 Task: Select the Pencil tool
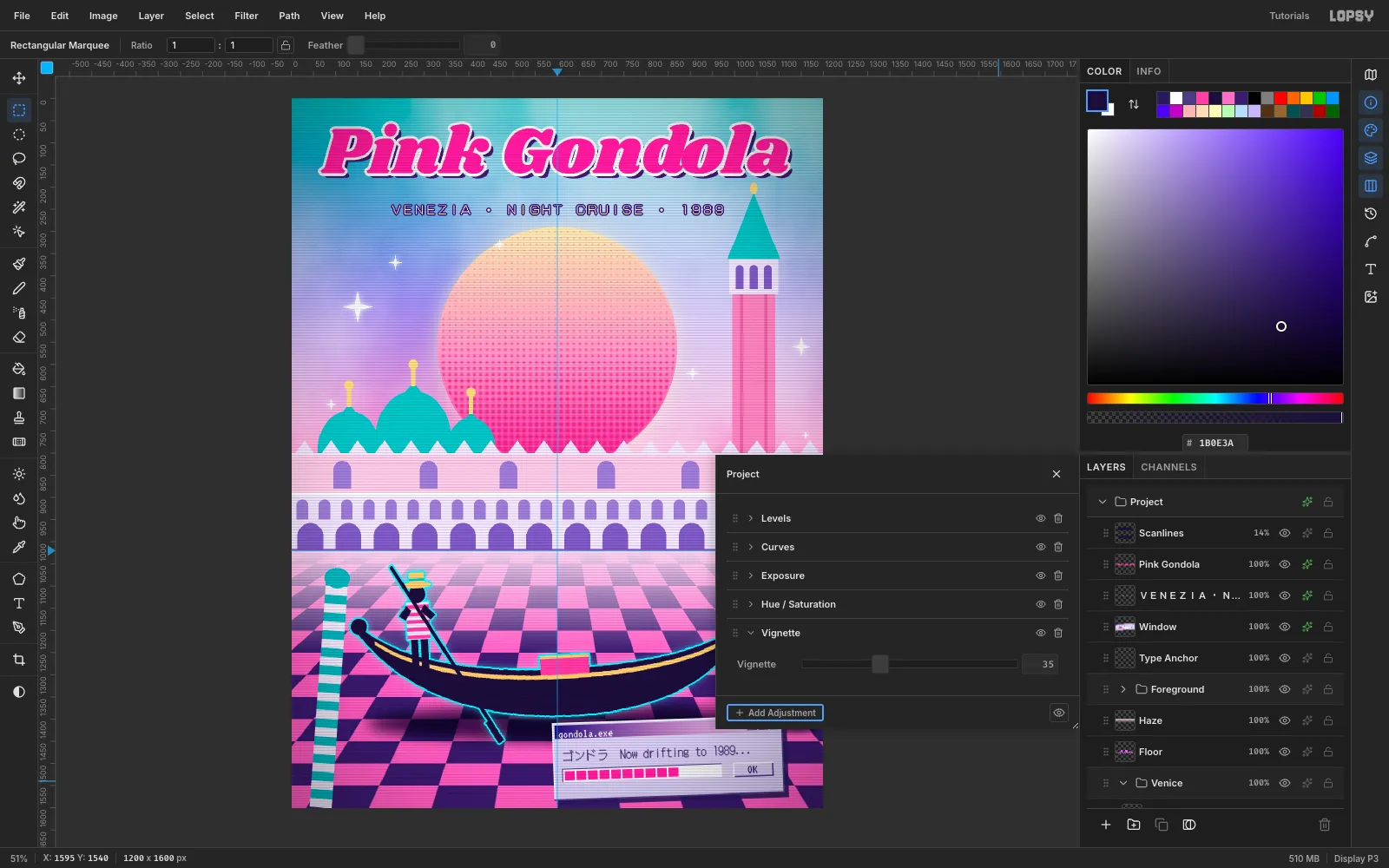pyautogui.click(x=19, y=288)
